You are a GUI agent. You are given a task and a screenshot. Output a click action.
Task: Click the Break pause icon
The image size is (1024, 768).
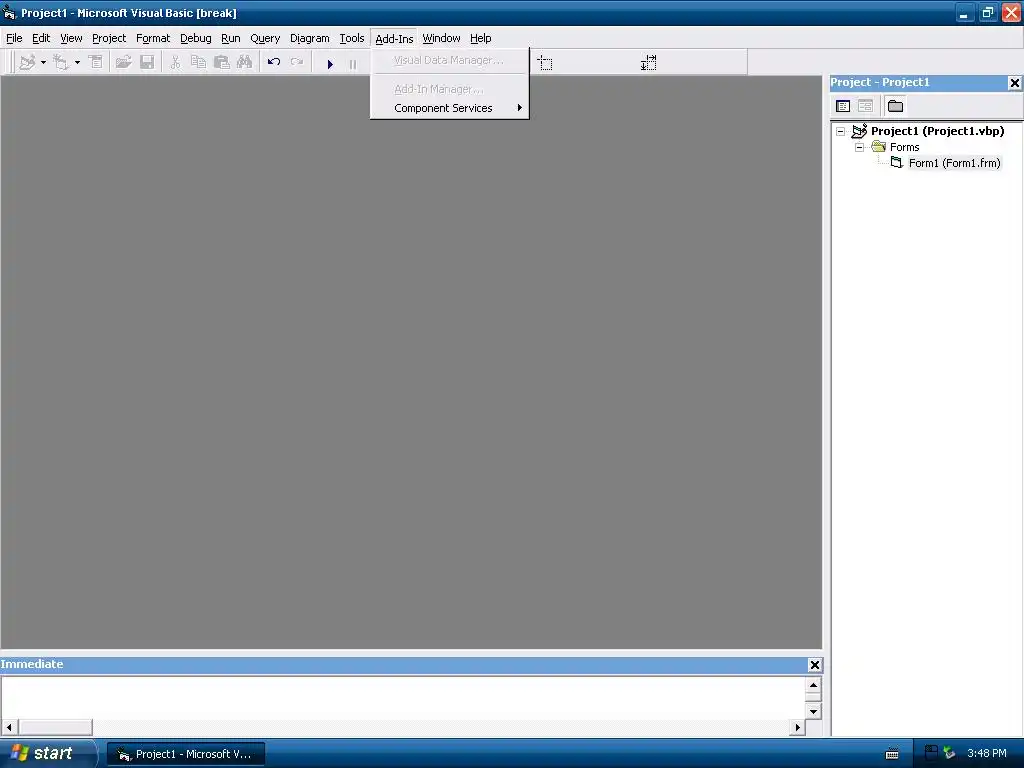pos(353,64)
